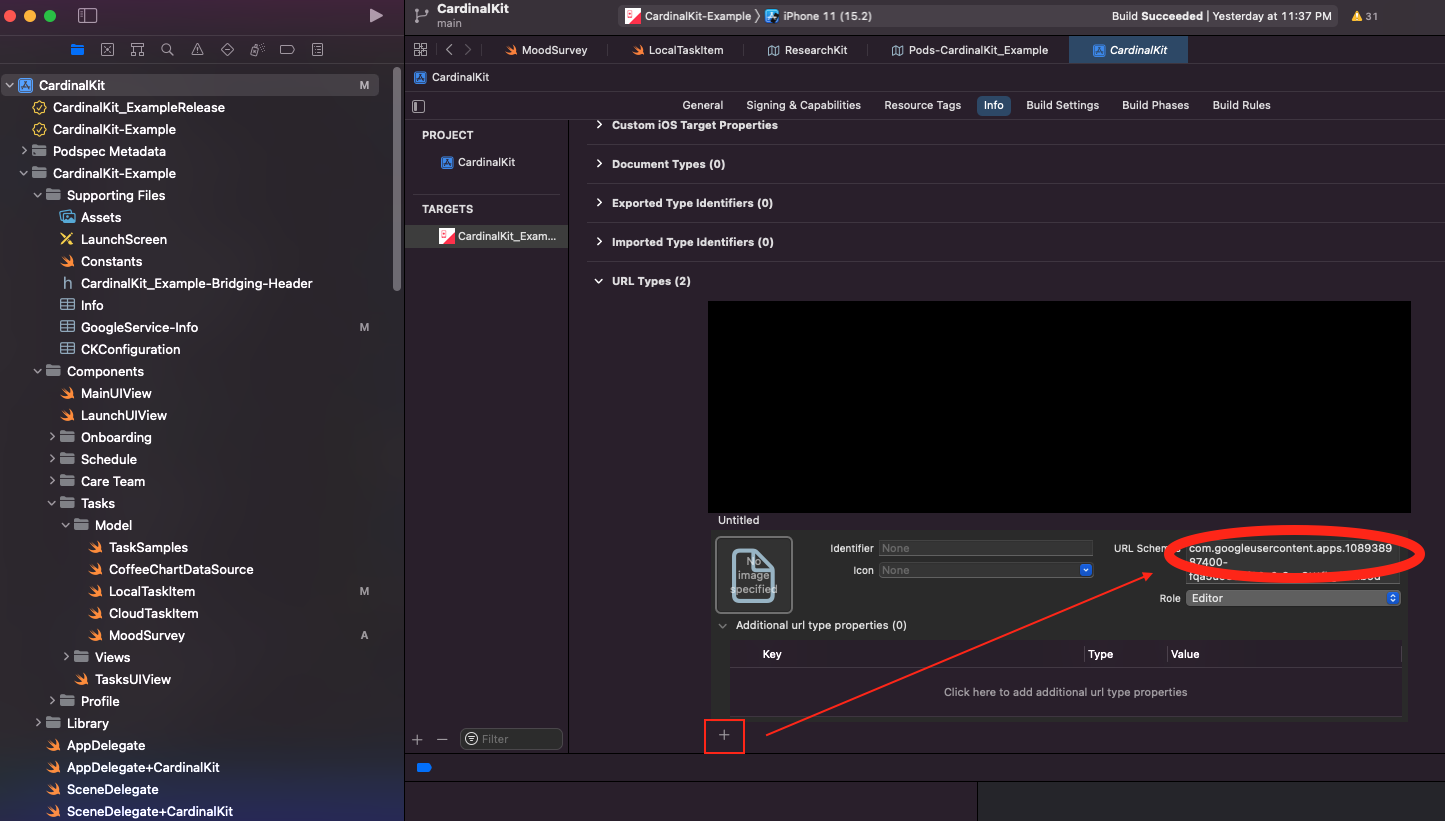Open the Build Rules tab
1445x821 pixels.
click(x=1241, y=105)
